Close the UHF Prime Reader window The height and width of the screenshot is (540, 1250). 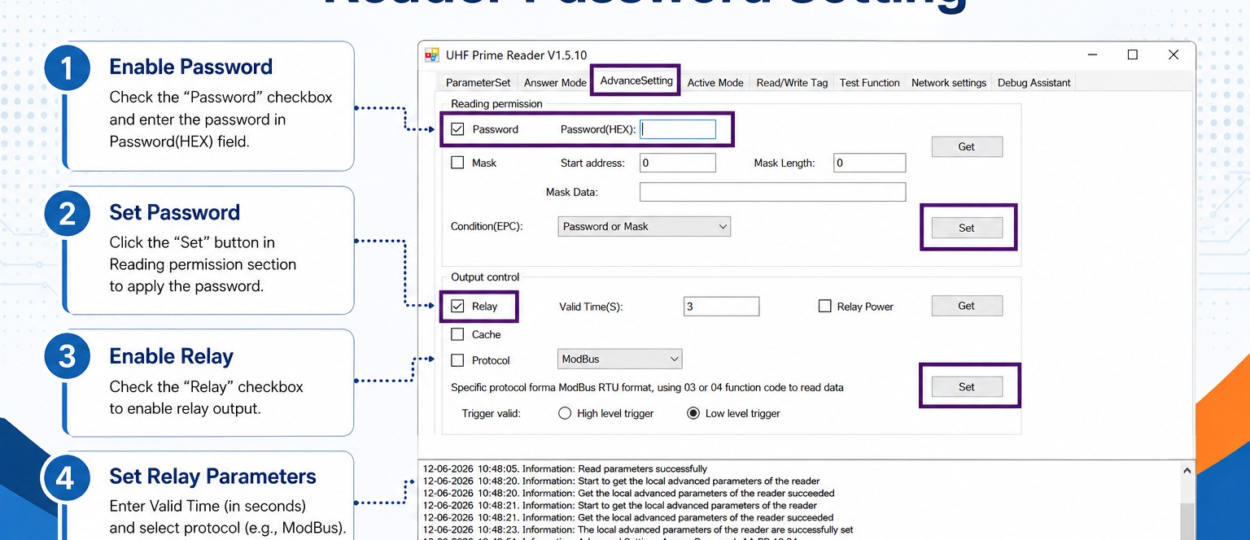coord(1174,55)
